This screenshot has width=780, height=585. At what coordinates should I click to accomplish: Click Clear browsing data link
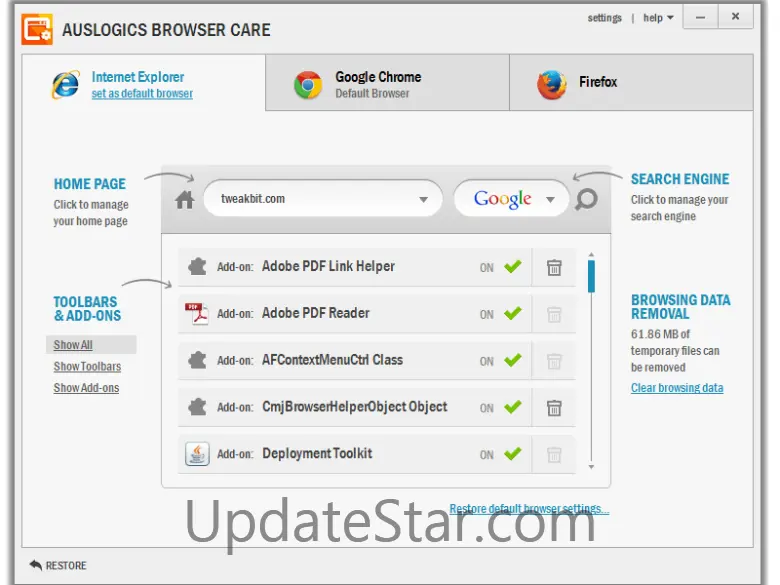[x=677, y=388]
